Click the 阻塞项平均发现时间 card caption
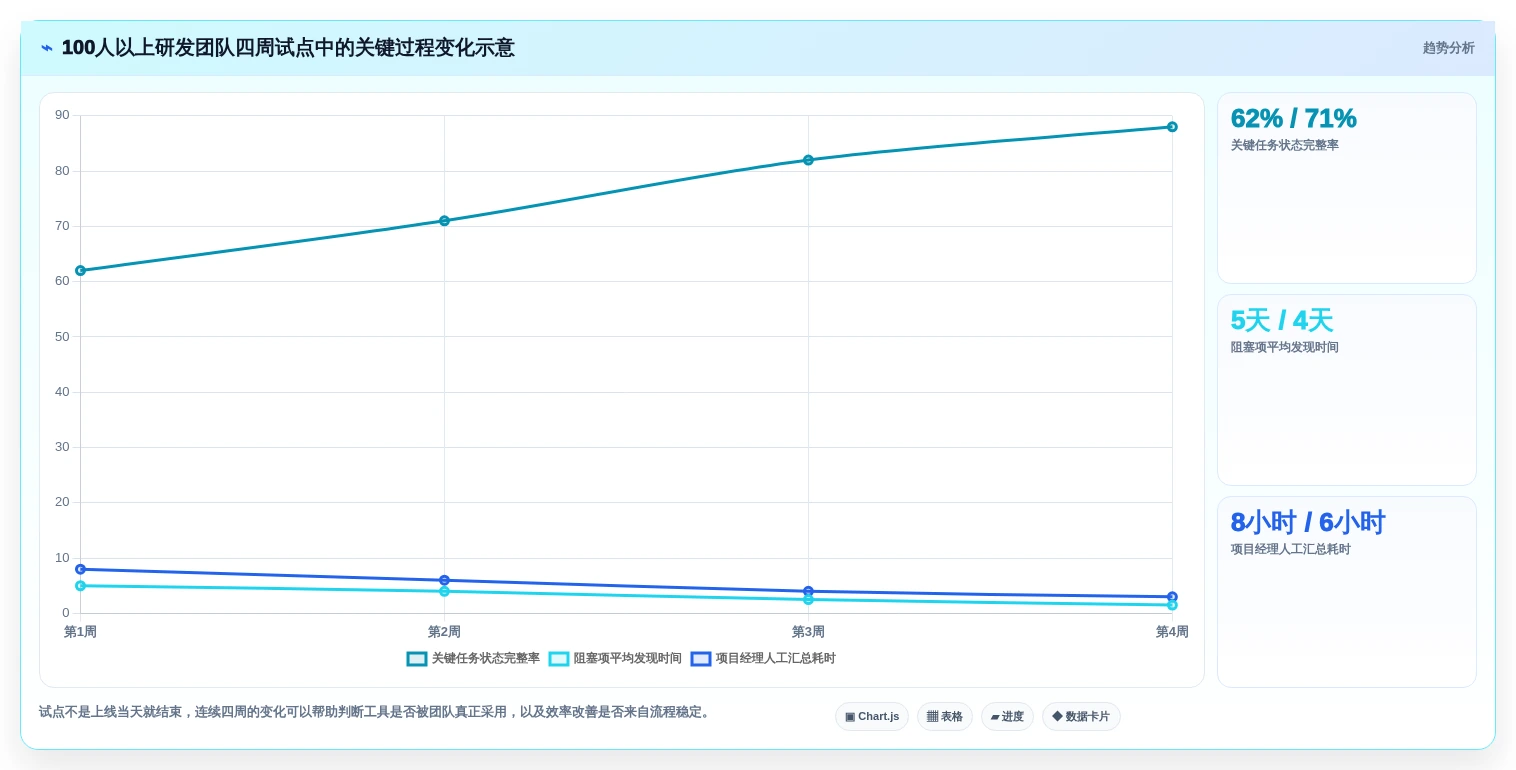Screen dimensions: 1516x770 click(1284, 347)
